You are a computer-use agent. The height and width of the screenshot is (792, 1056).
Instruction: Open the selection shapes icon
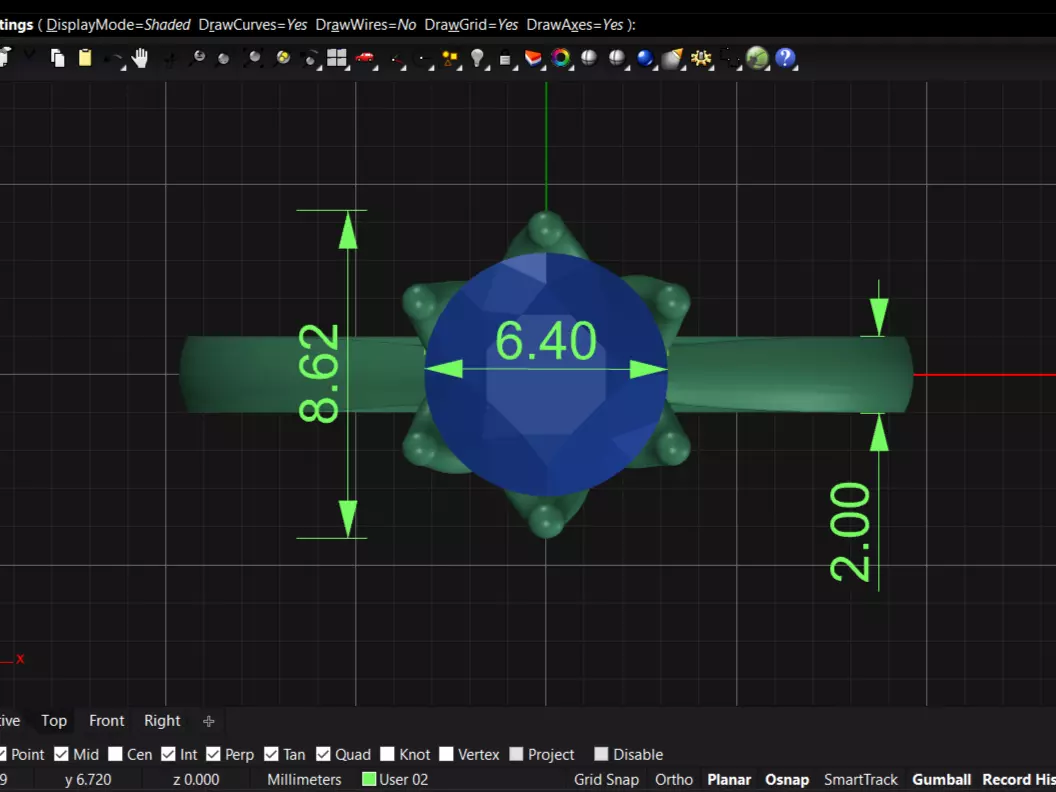click(449, 59)
